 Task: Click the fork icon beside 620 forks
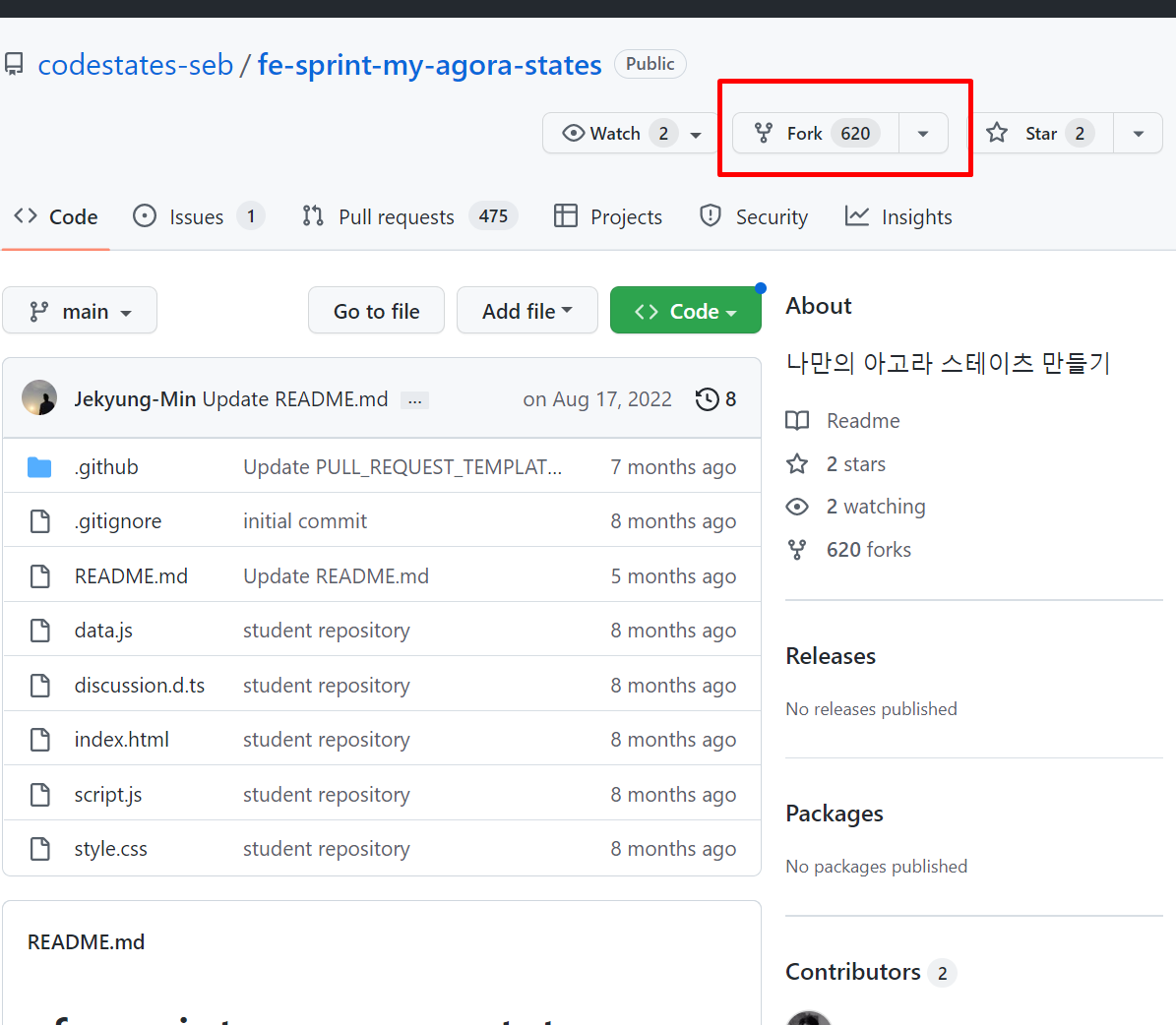pyautogui.click(x=797, y=550)
